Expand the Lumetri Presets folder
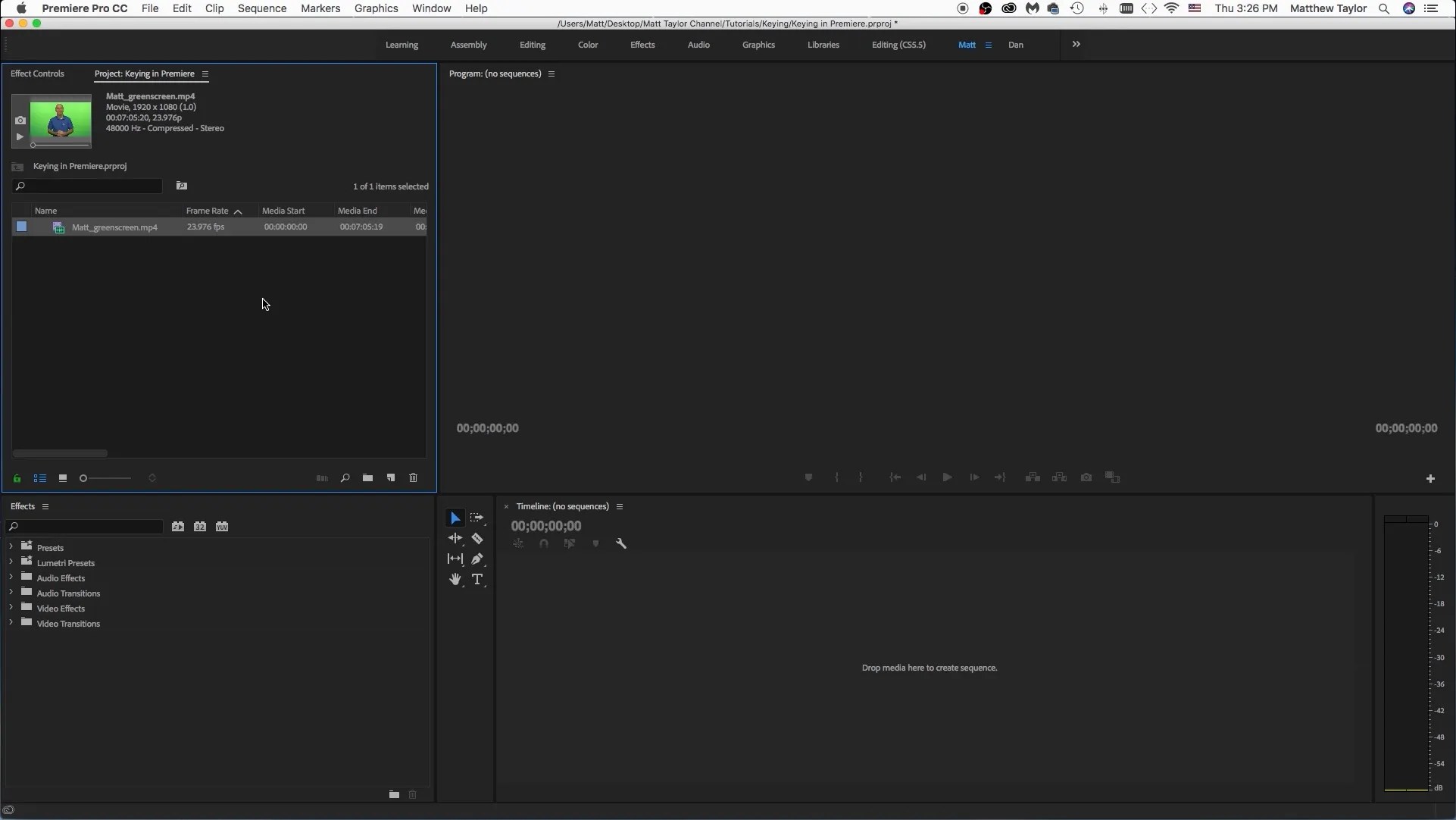Screen dimensions: 1456x820 click(x=11, y=562)
